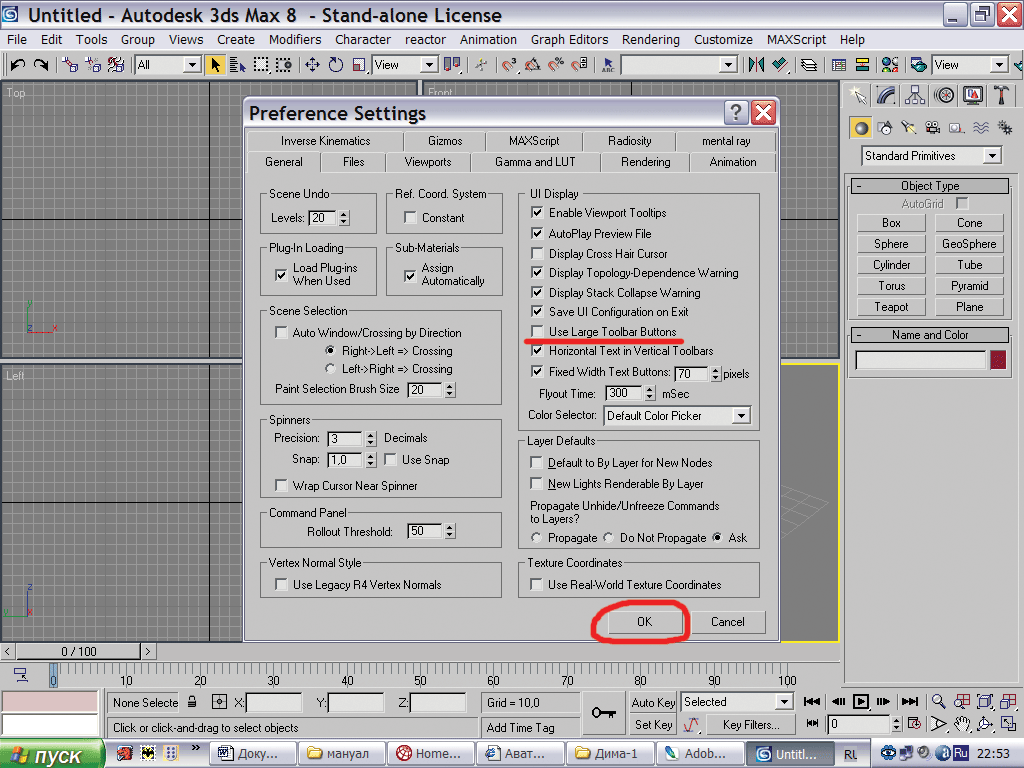1024x768 pixels.
Task: Open the Select by Name tool
Action: [x=238, y=65]
